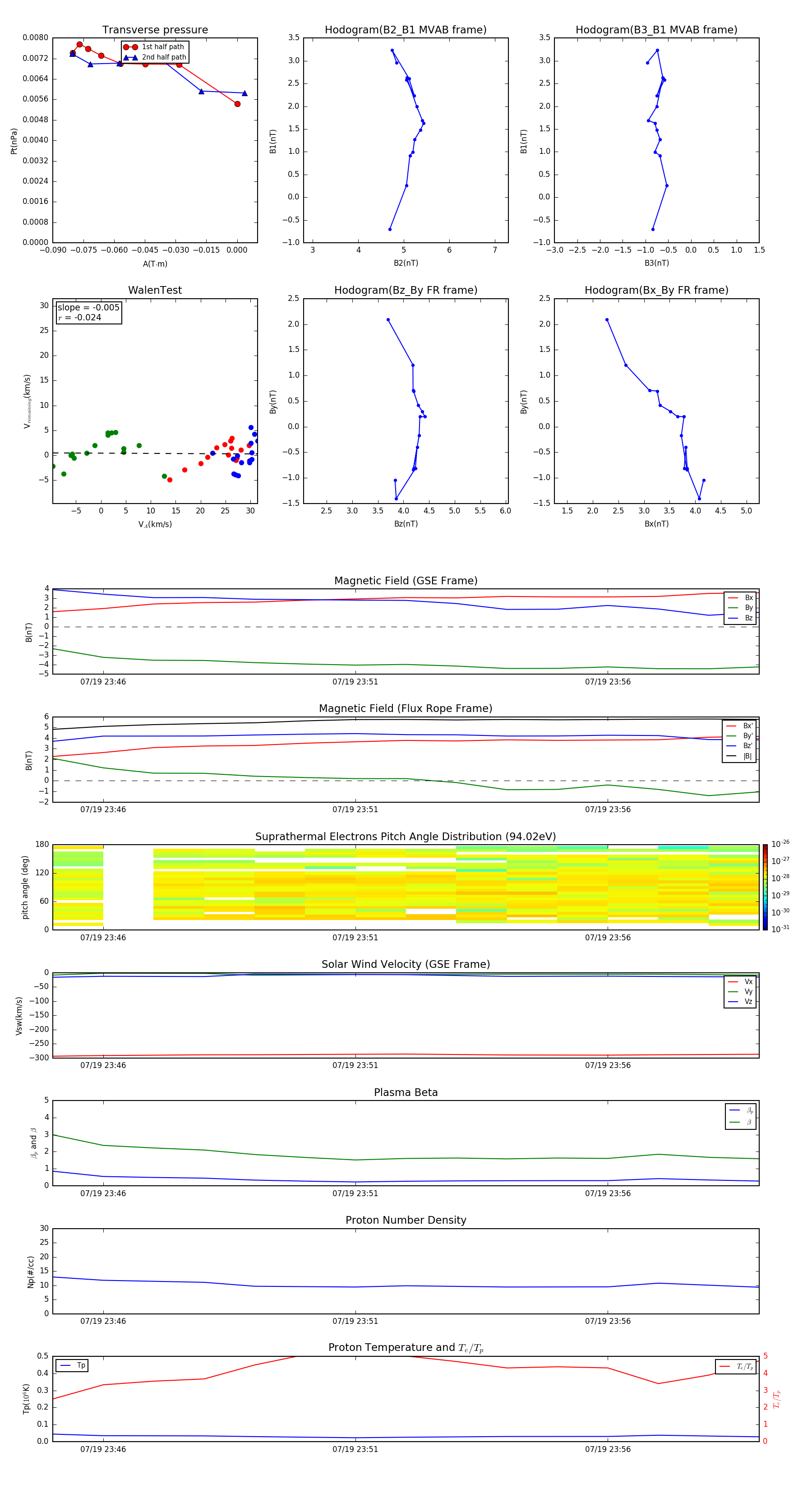
Task: Click the 'Tp(10^6K)' axis label
Action: click(x=26, y=1399)
